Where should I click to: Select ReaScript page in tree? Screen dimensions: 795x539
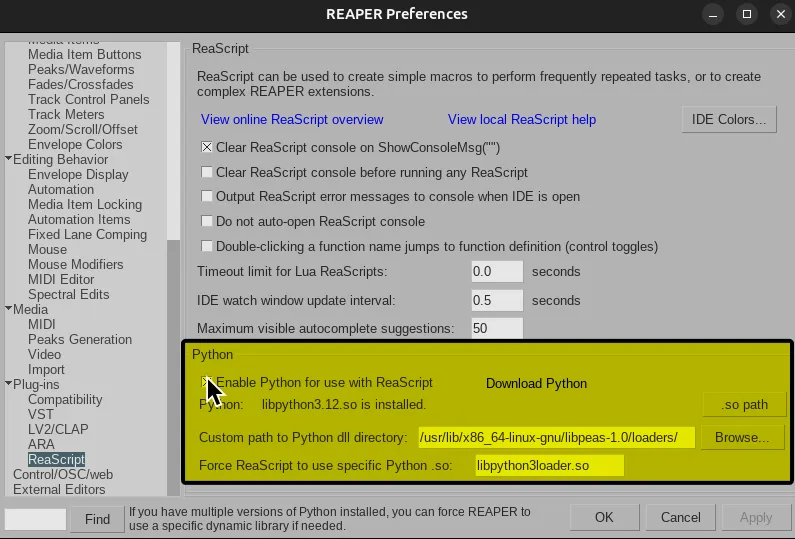(x=56, y=459)
